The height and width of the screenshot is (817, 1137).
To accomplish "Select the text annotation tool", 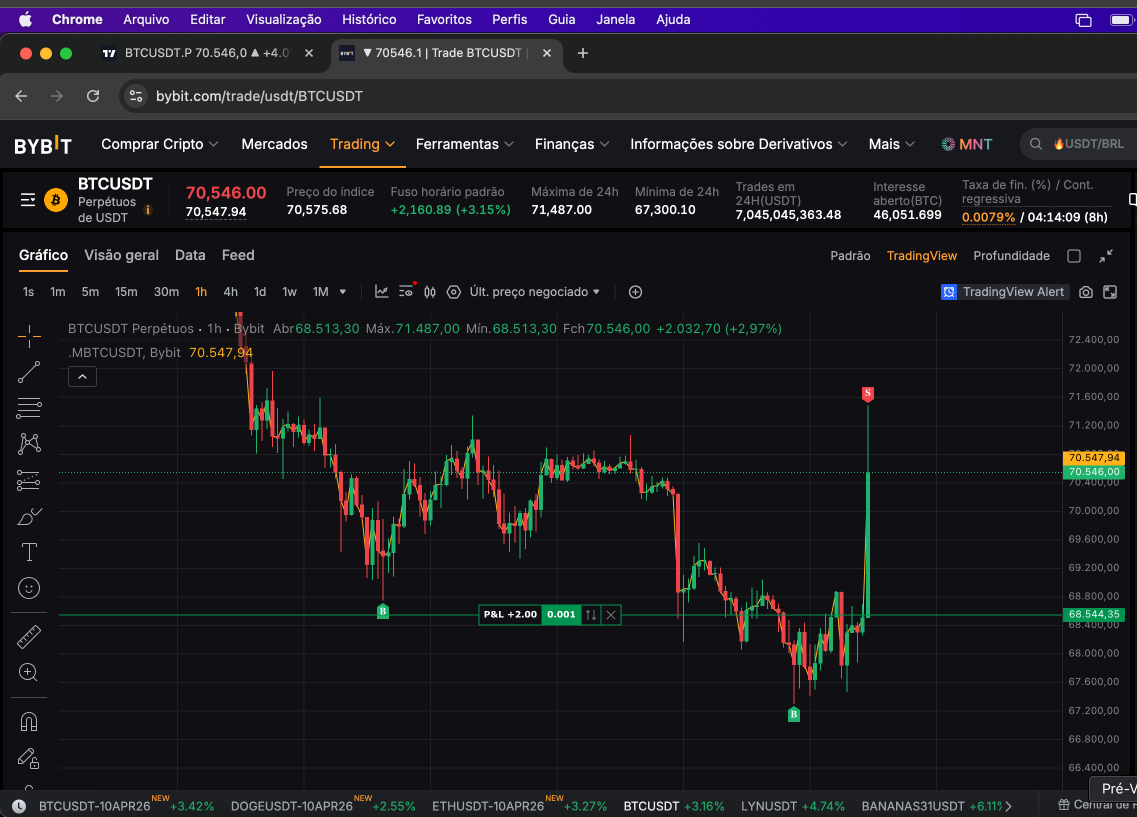I will click(29, 552).
